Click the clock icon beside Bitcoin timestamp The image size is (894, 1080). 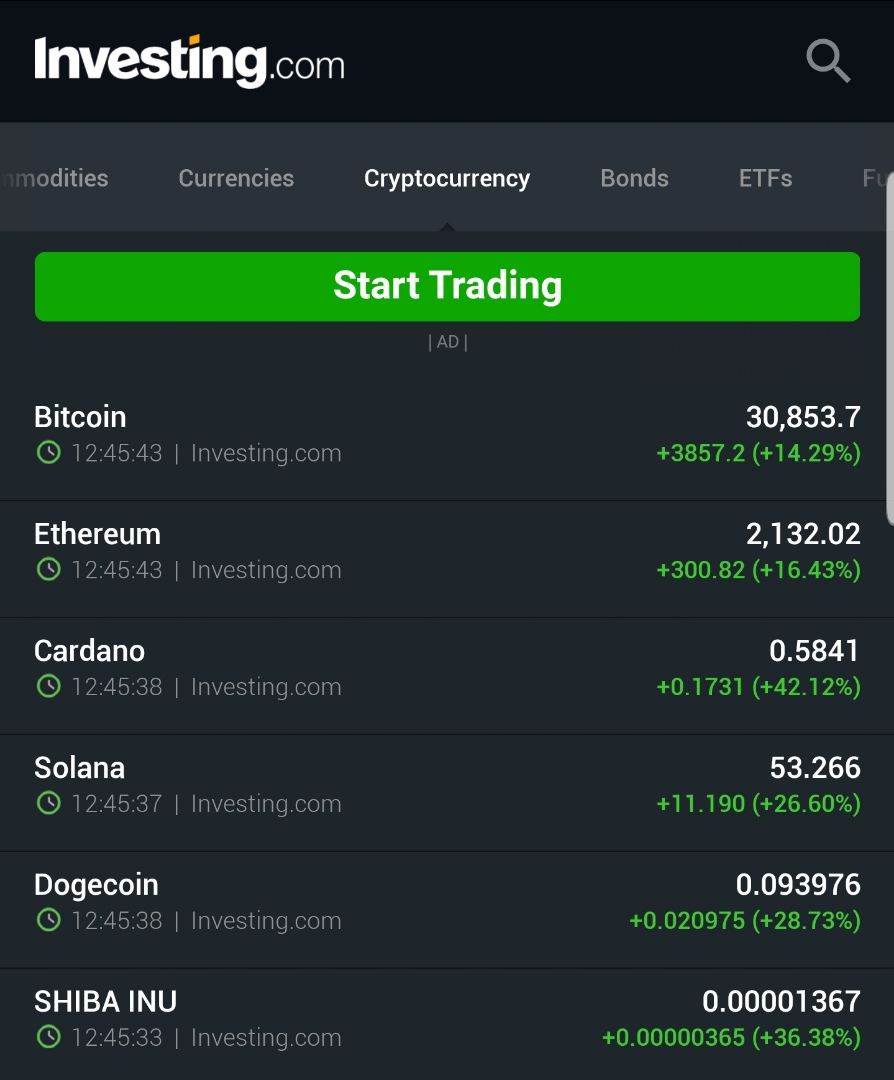point(48,453)
